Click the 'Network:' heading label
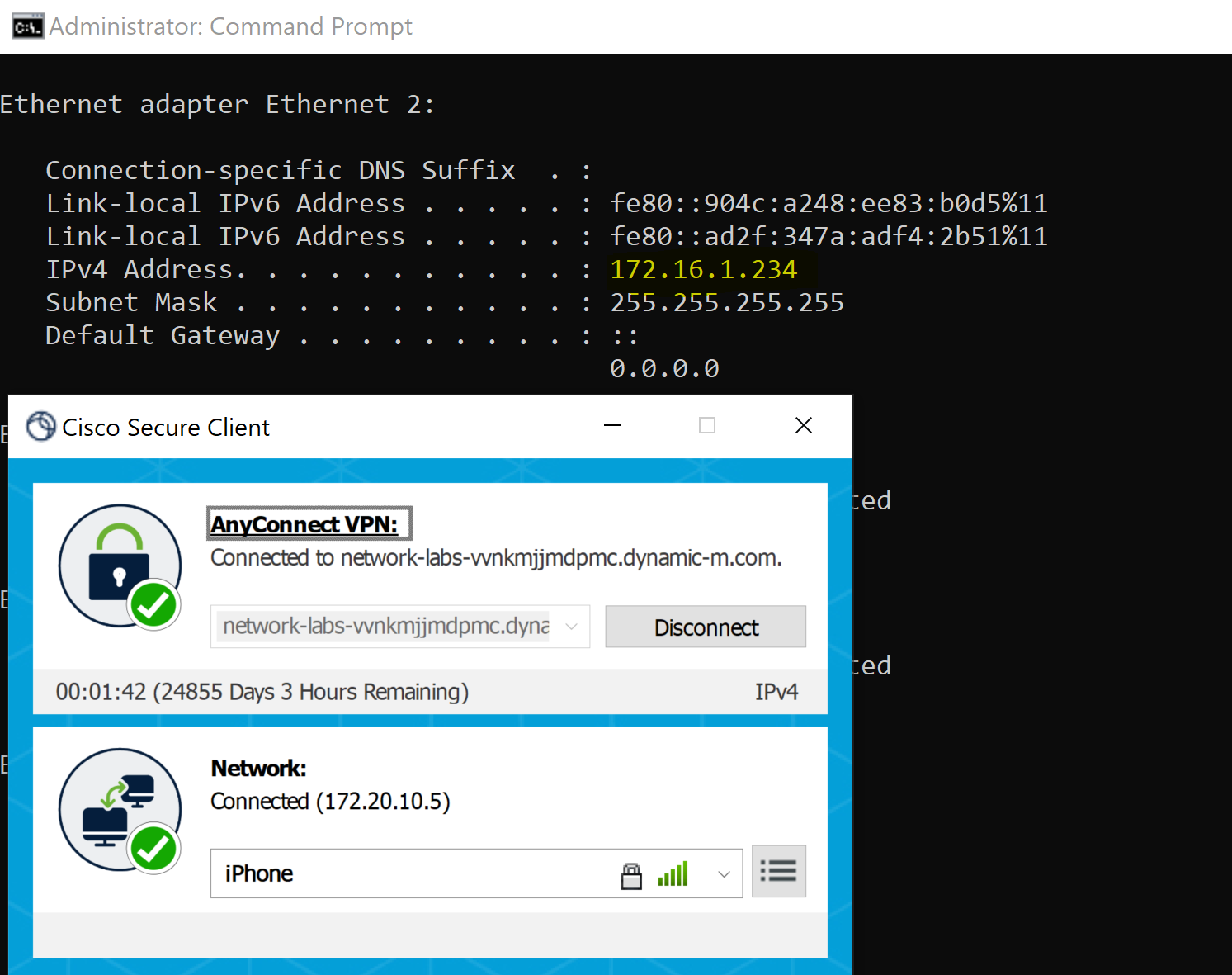Screen dimensions: 1232x975 click(259, 769)
